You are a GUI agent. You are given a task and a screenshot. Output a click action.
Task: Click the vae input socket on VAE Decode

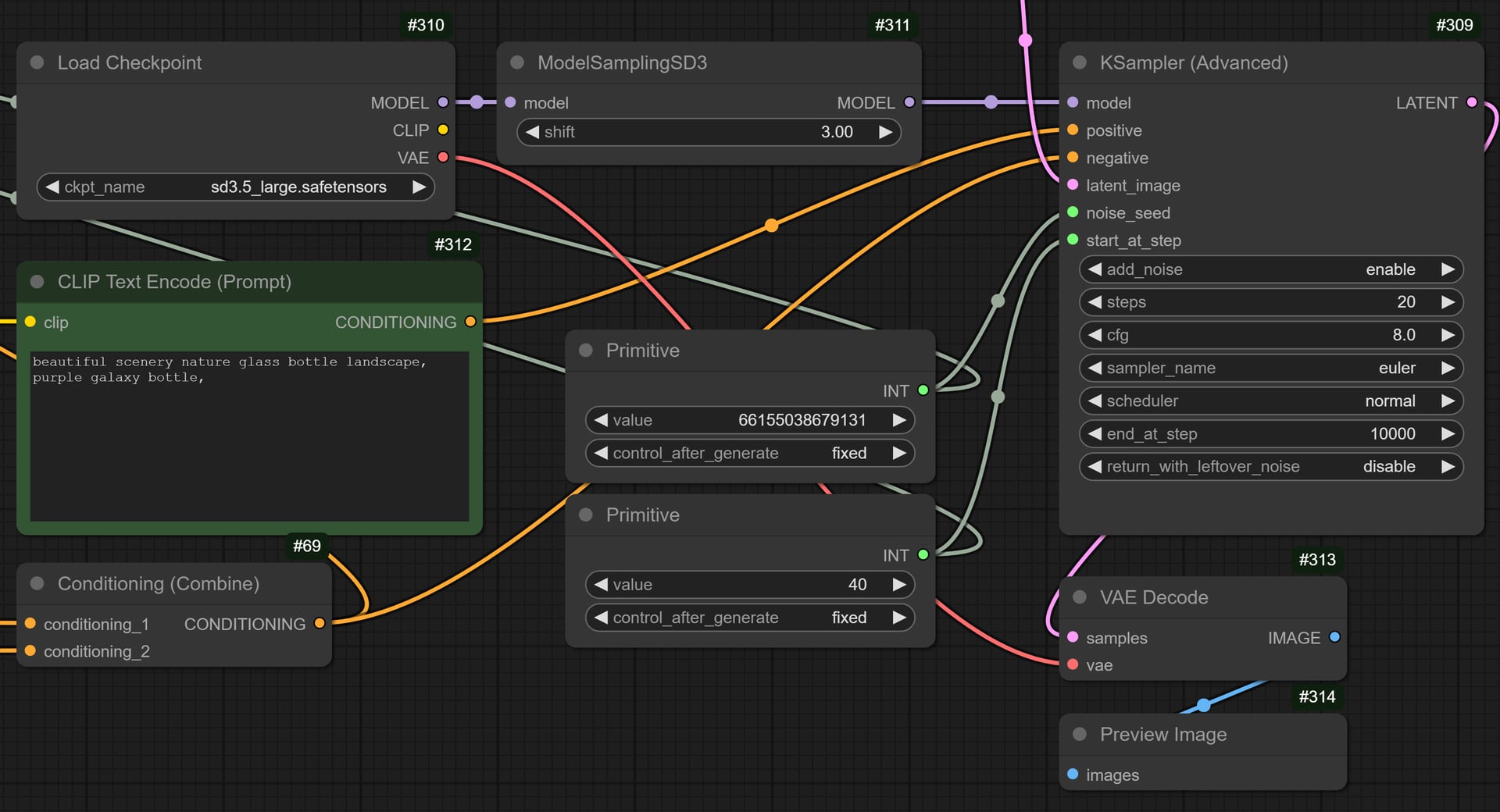[1073, 665]
